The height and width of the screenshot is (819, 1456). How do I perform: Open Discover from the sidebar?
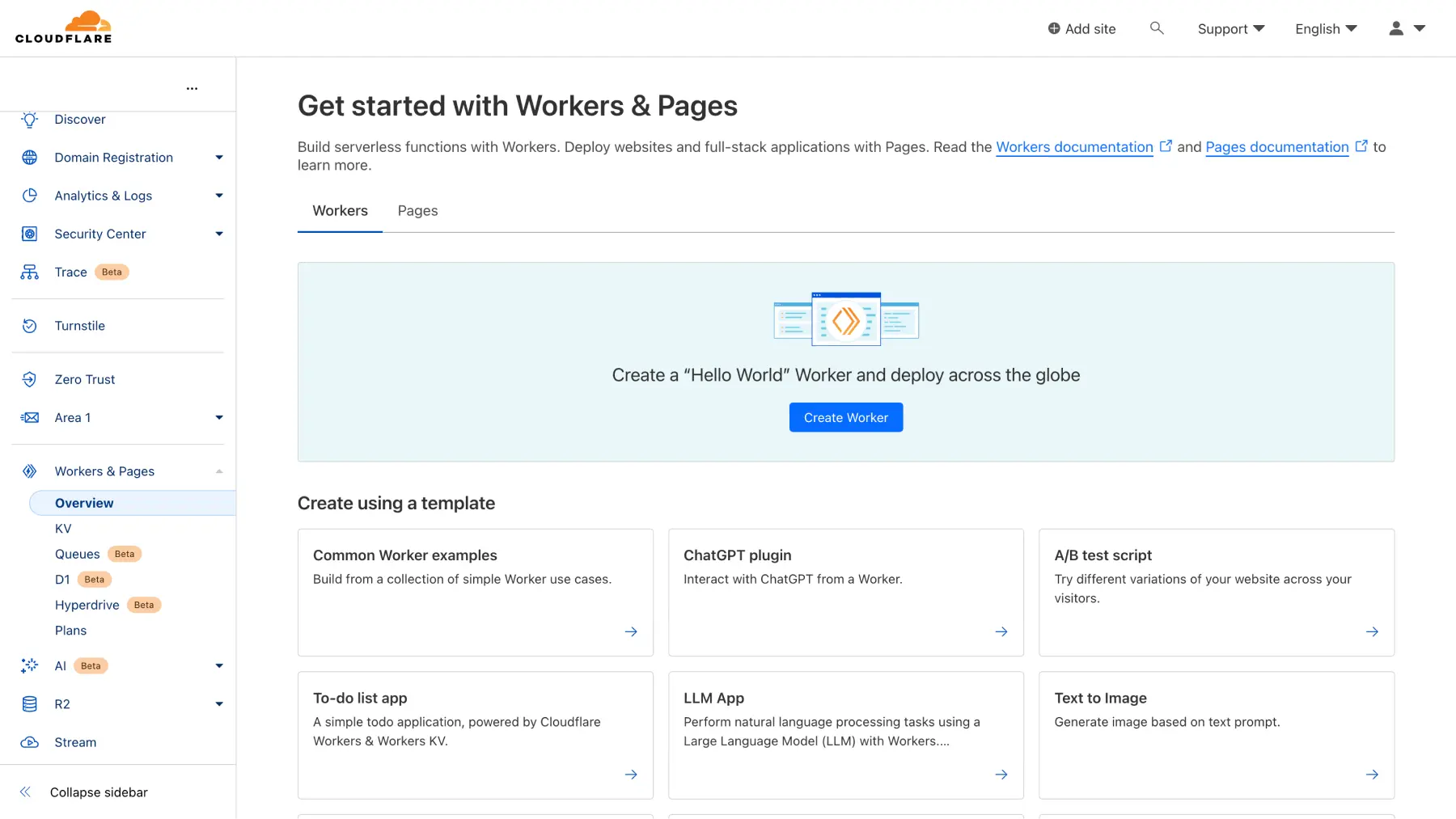tap(79, 120)
